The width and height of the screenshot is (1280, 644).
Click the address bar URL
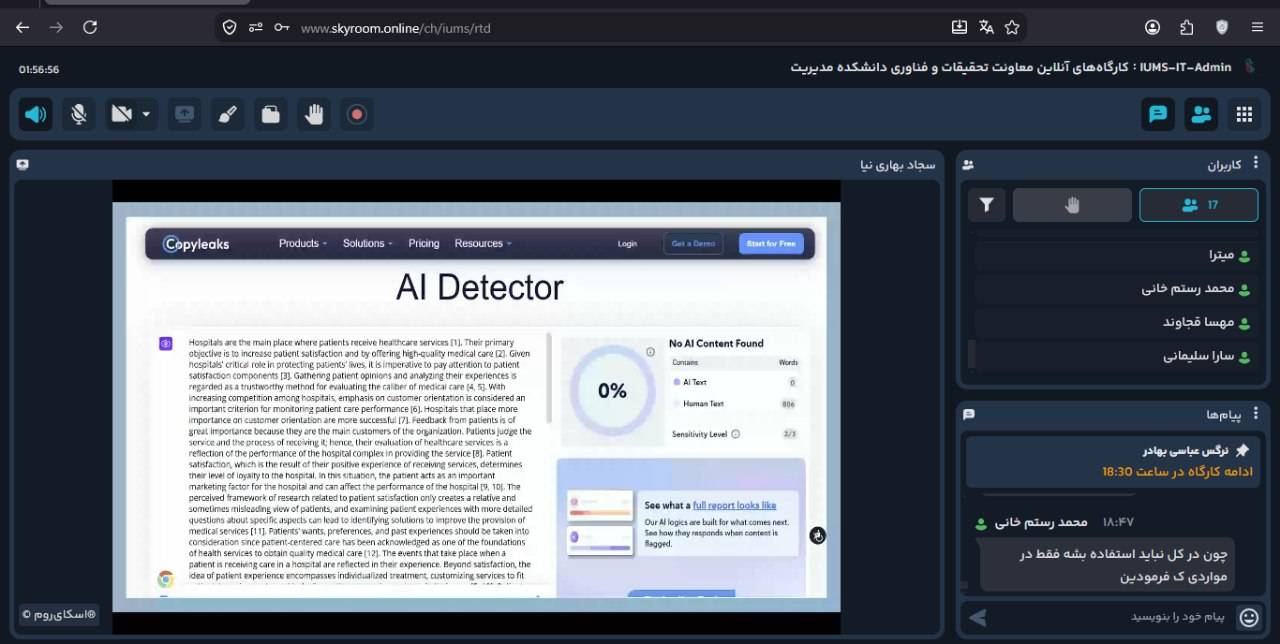(x=395, y=28)
